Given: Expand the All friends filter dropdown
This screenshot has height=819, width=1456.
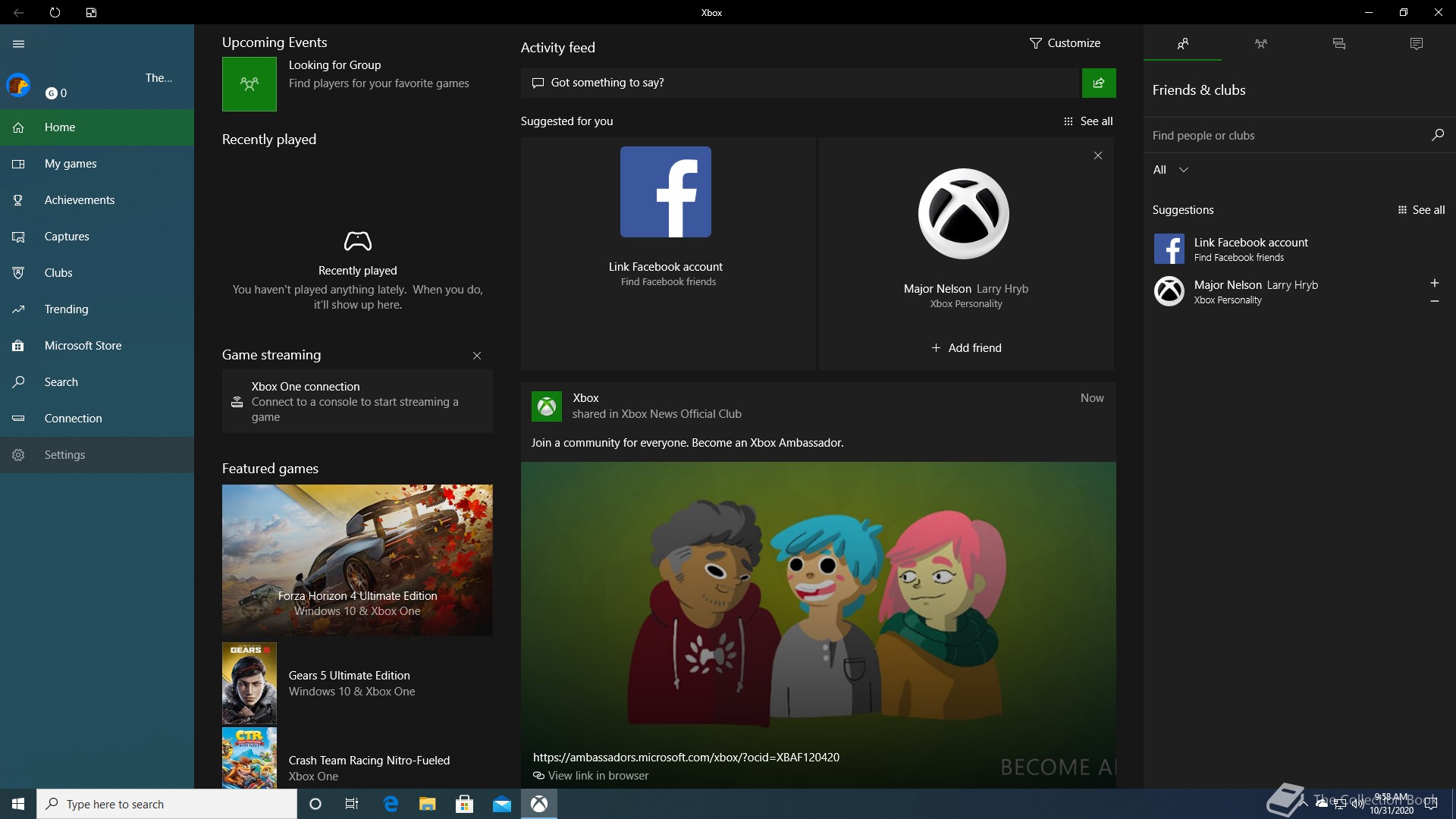Looking at the screenshot, I should [x=1170, y=170].
